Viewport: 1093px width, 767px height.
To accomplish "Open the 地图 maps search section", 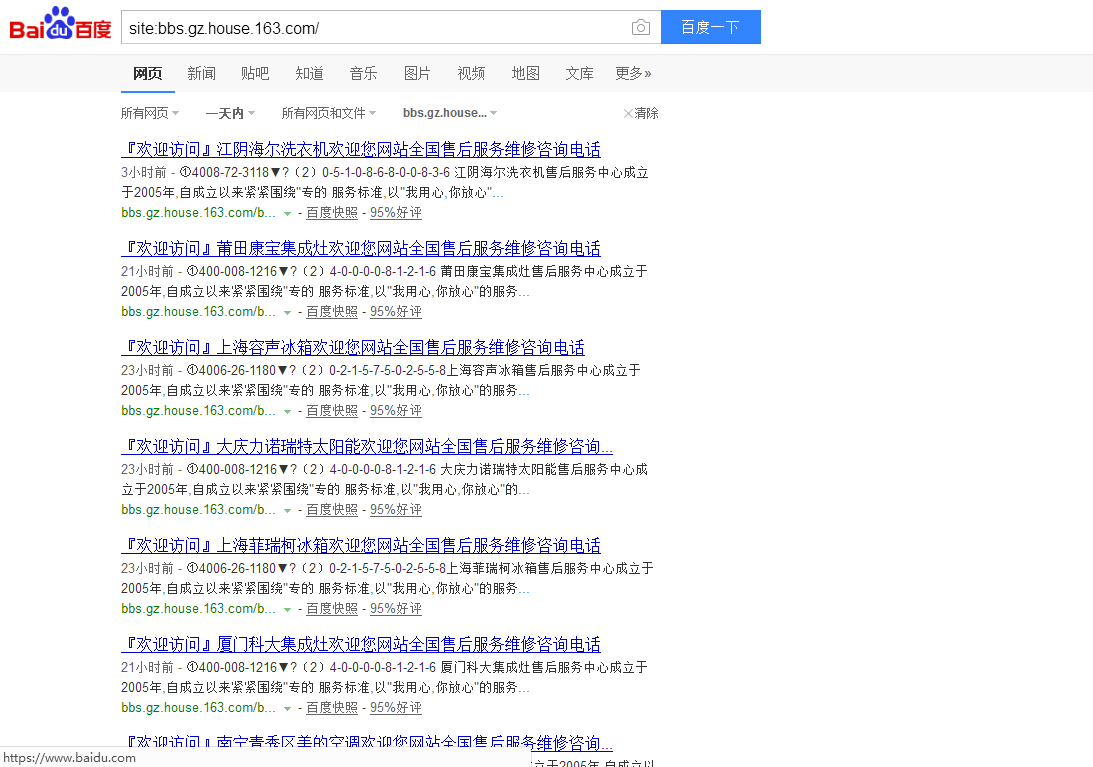I will (x=525, y=73).
